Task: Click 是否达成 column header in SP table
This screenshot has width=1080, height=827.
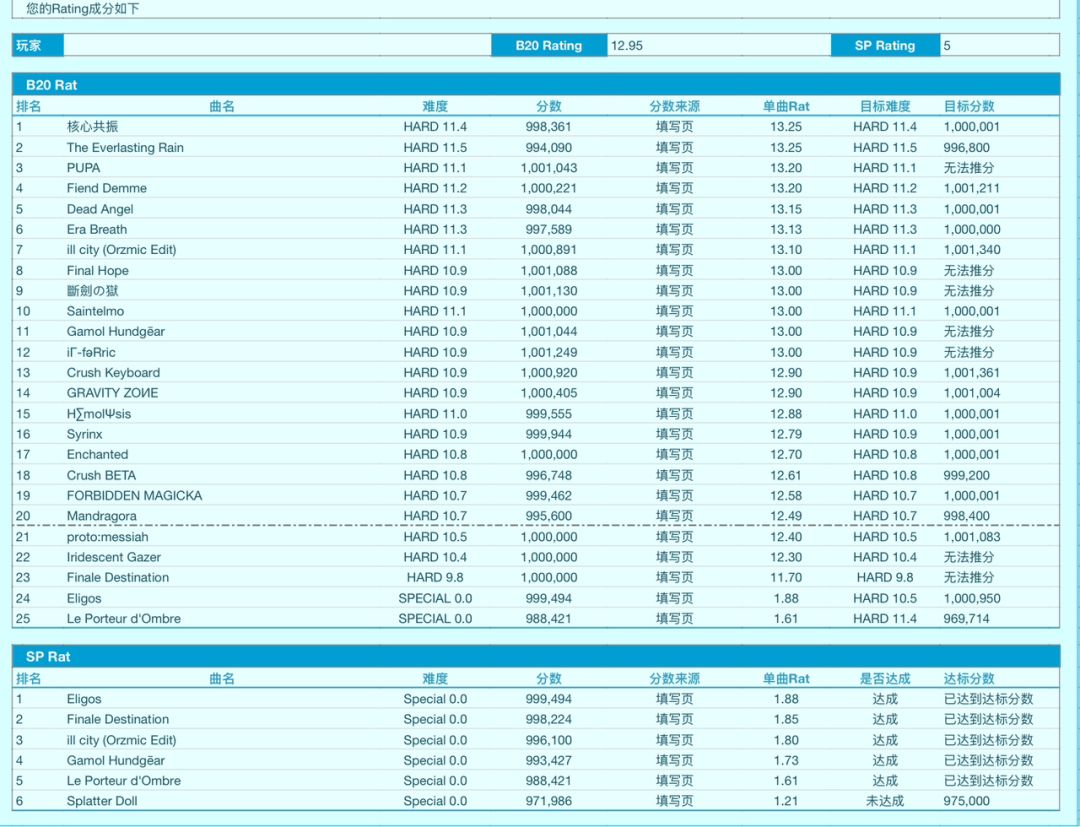Action: 885,678
